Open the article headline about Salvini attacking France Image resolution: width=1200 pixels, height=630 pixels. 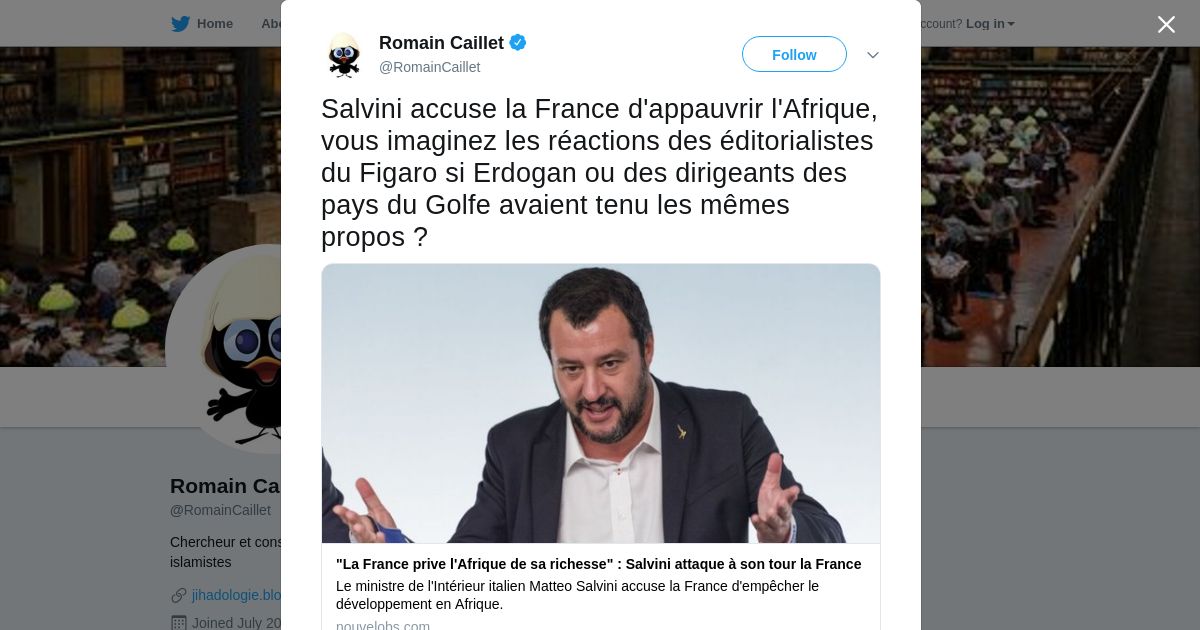[598, 564]
